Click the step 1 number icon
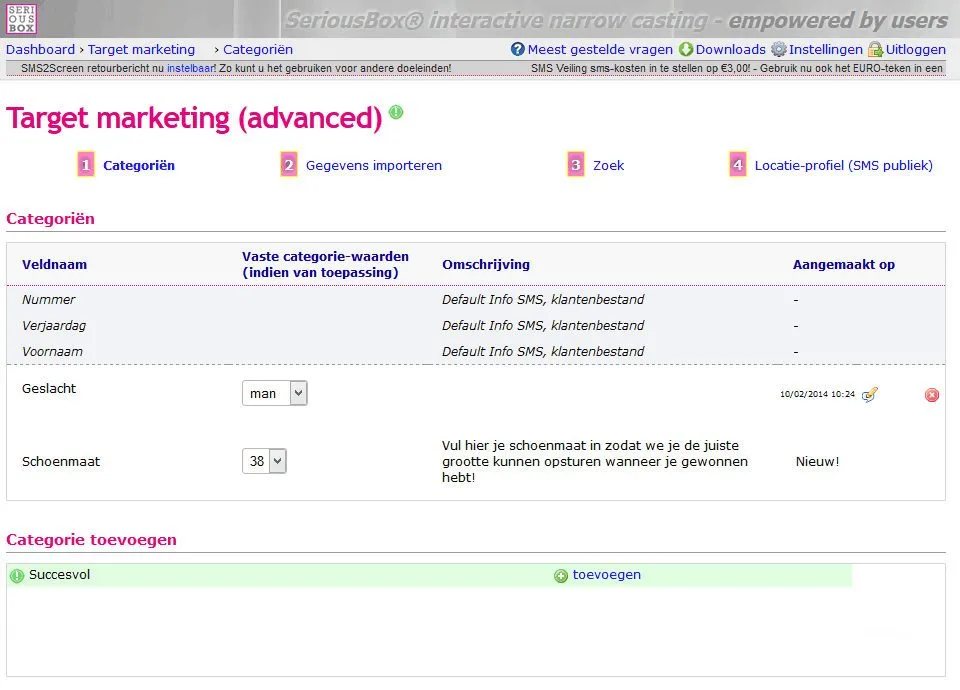 point(86,165)
